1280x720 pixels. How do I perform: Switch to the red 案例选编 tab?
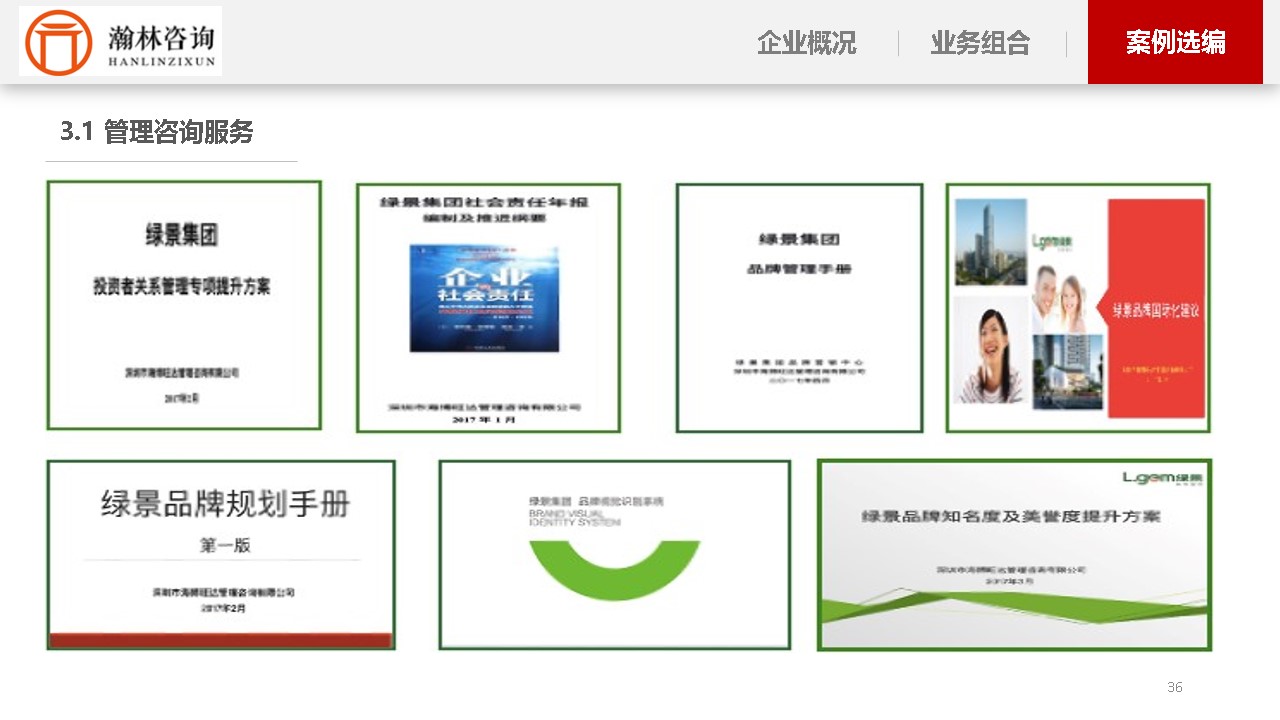tap(1175, 42)
